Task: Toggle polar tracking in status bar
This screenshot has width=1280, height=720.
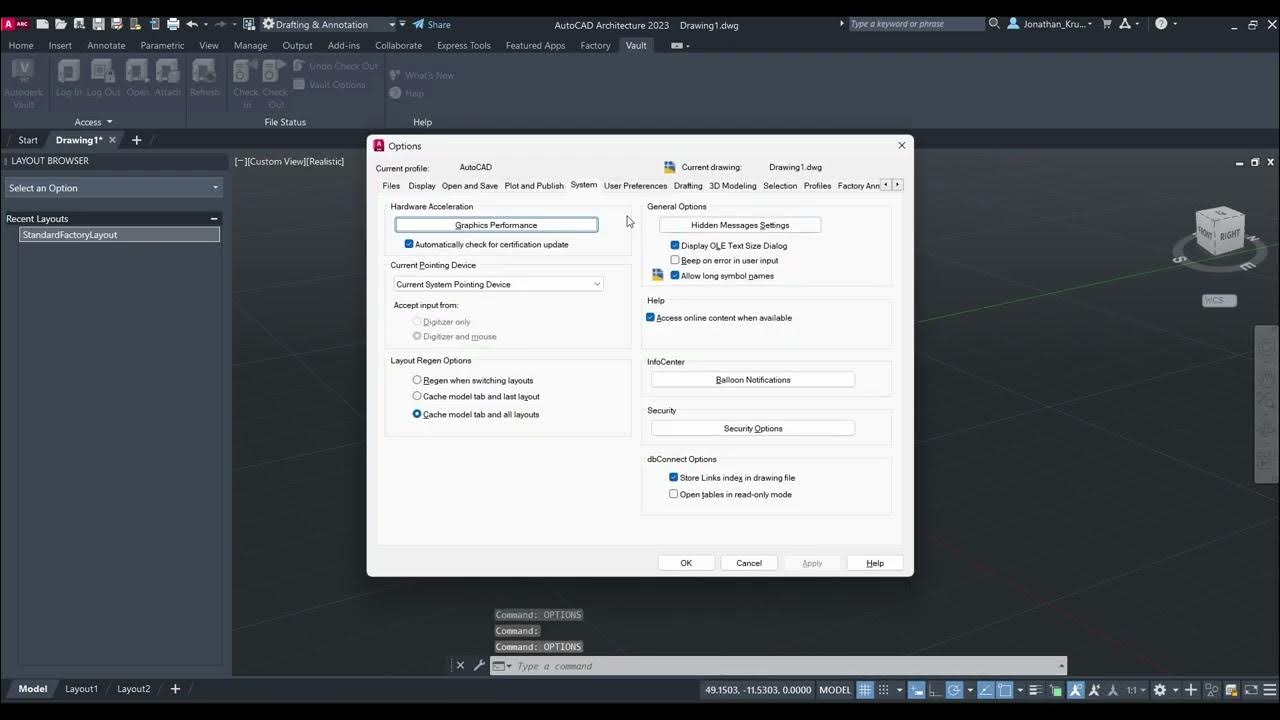Action: 955,690
